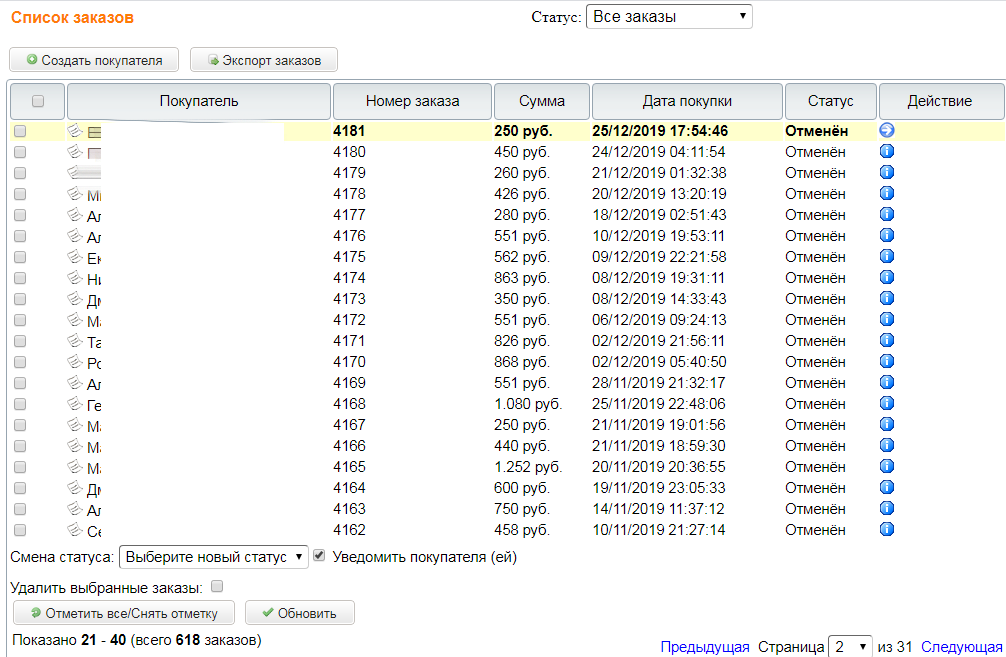The height and width of the screenshot is (657, 1006).
Task: Click the 1.252 руб. amount
Action: coord(528,467)
